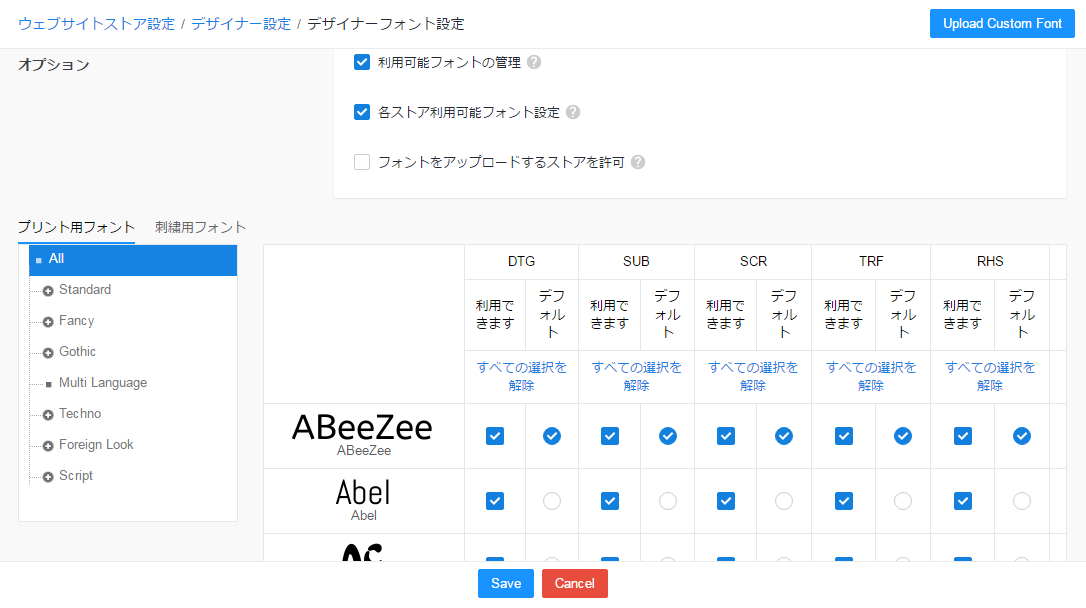Expand the Fancy font category
The image size is (1086, 608).
(x=48, y=322)
